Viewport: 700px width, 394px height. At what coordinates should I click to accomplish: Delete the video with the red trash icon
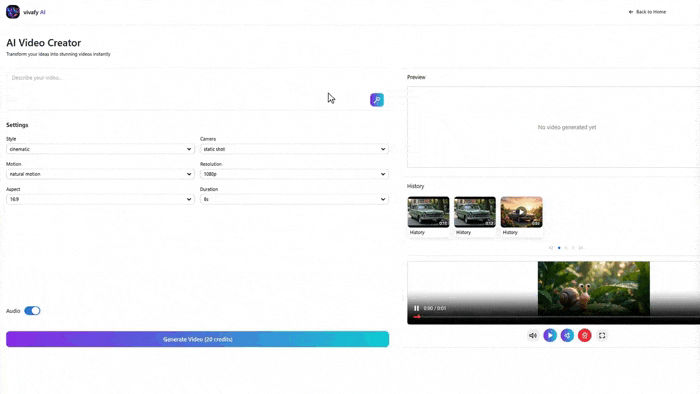pos(585,335)
